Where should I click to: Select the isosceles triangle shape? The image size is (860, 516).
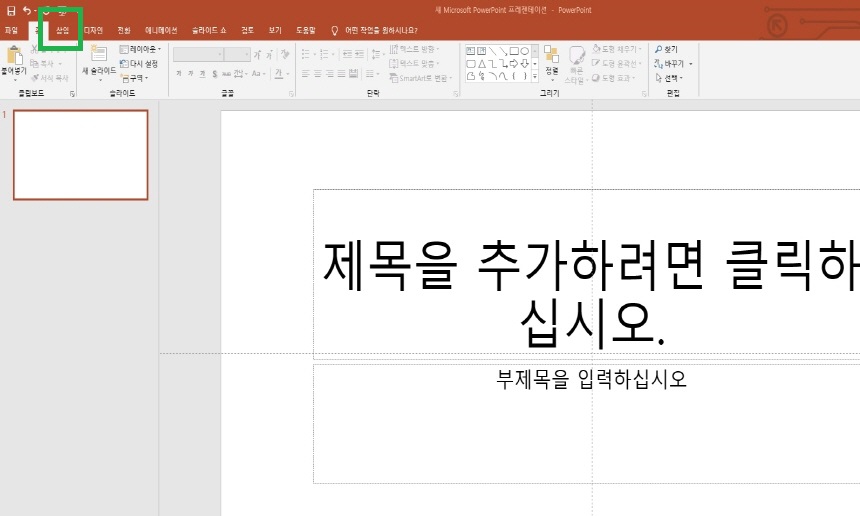pyautogui.click(x=482, y=64)
